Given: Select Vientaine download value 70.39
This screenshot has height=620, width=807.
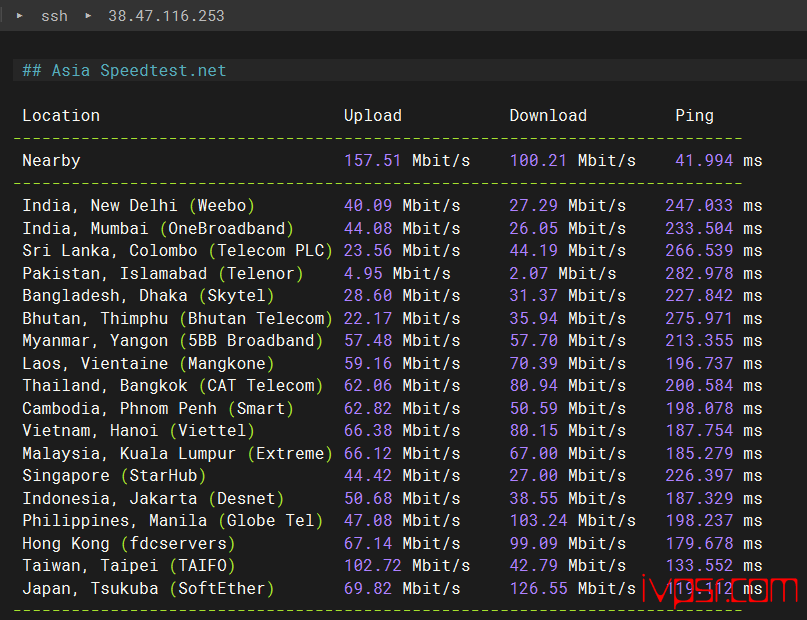Looking at the screenshot, I should coord(533,363).
